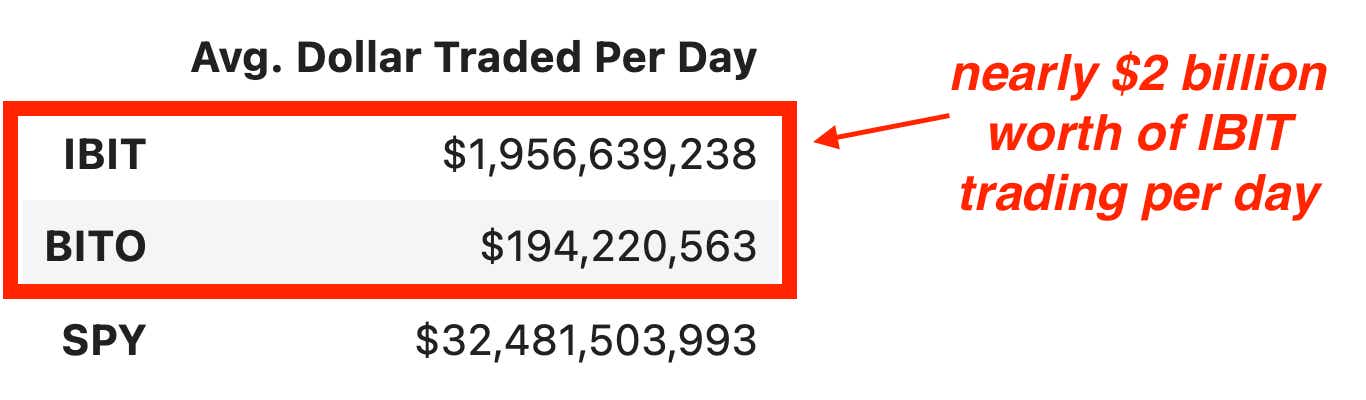Click the red arrow pointing at the table
1366x400 pixels.
880,130
